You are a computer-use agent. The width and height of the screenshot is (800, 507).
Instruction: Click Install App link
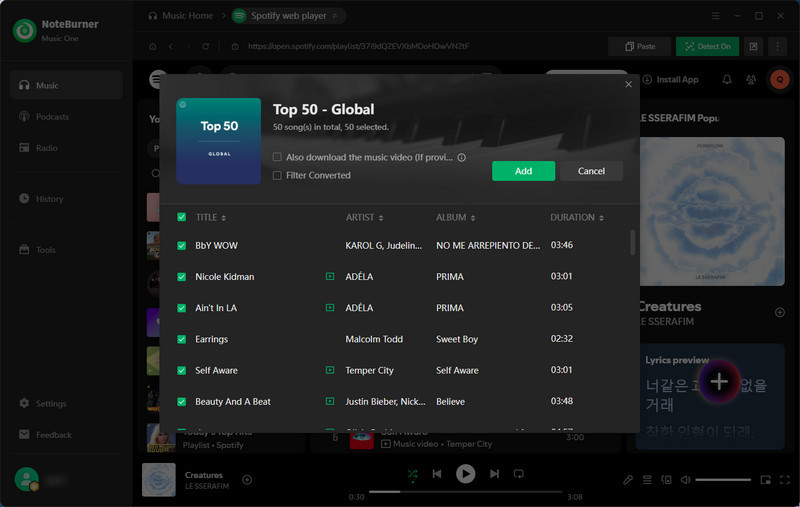tap(670, 80)
